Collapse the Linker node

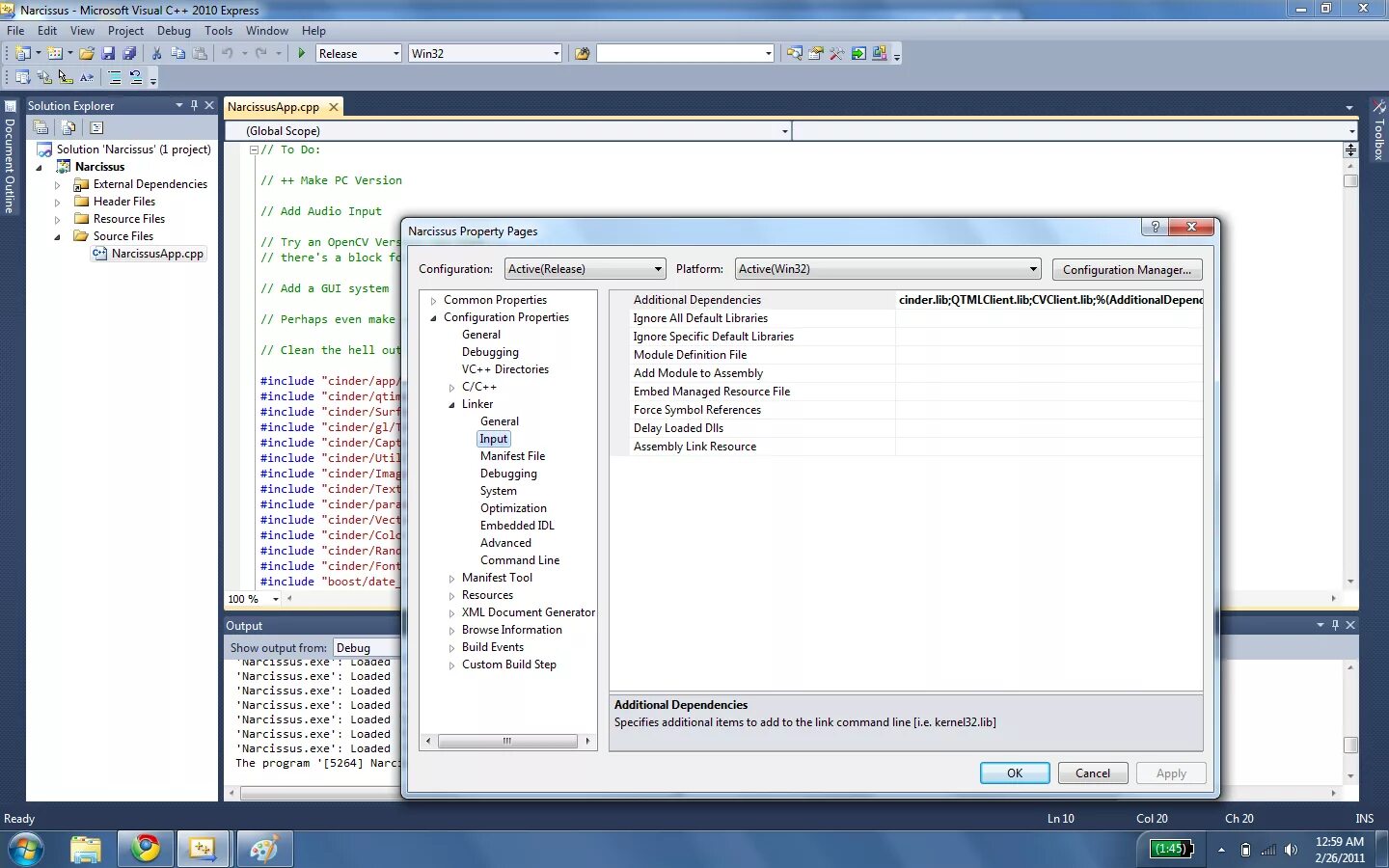coord(451,405)
